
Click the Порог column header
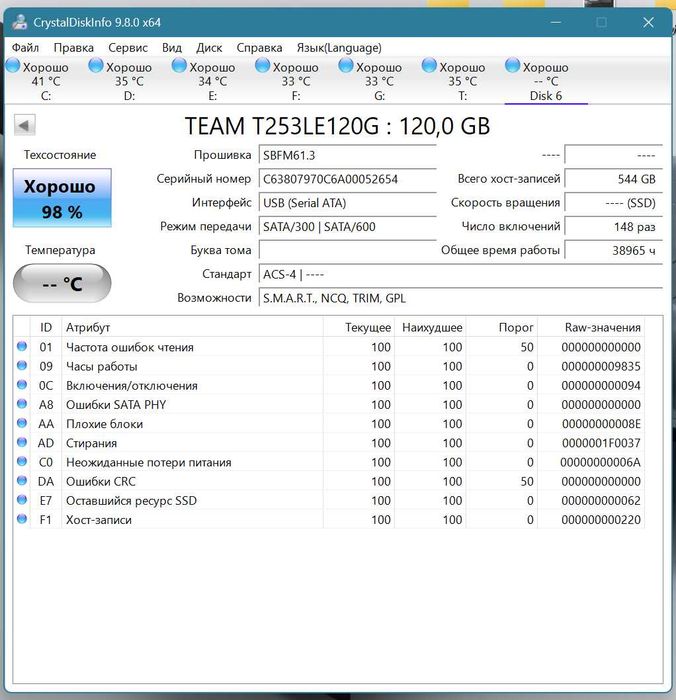tap(502, 327)
